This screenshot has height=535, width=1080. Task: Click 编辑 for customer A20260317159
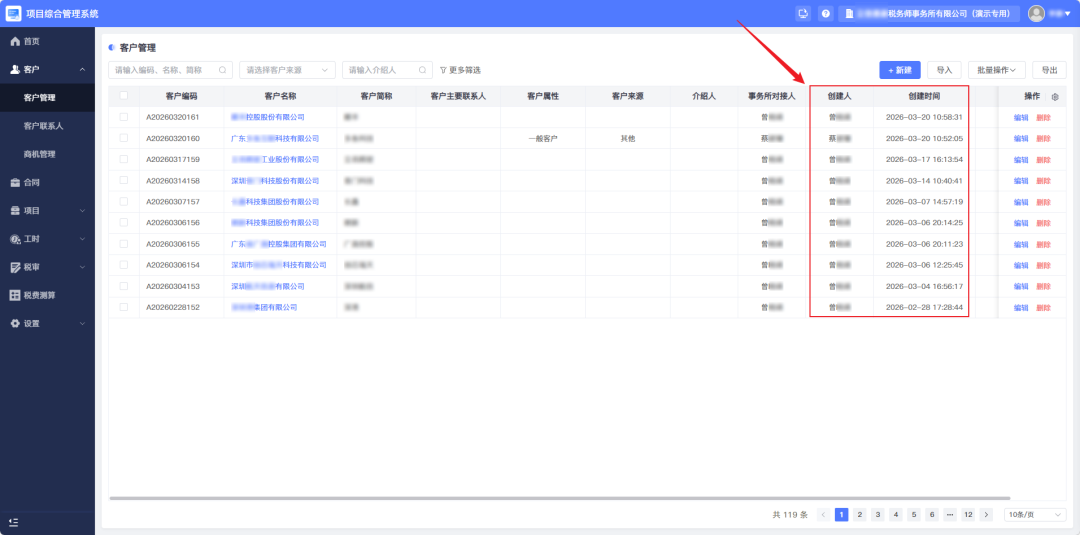pos(1020,160)
